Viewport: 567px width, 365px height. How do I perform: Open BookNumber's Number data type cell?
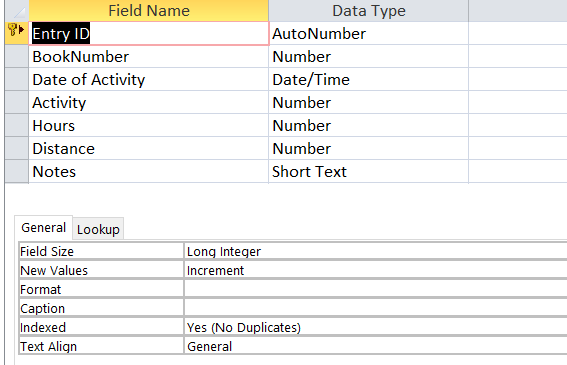point(368,57)
